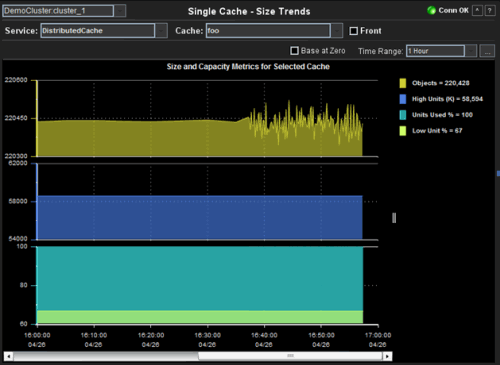This screenshot has width=500, height=365.
Task: Open the DemoCluster:cluster_1 dropdown arrow
Action: tap(120, 11)
